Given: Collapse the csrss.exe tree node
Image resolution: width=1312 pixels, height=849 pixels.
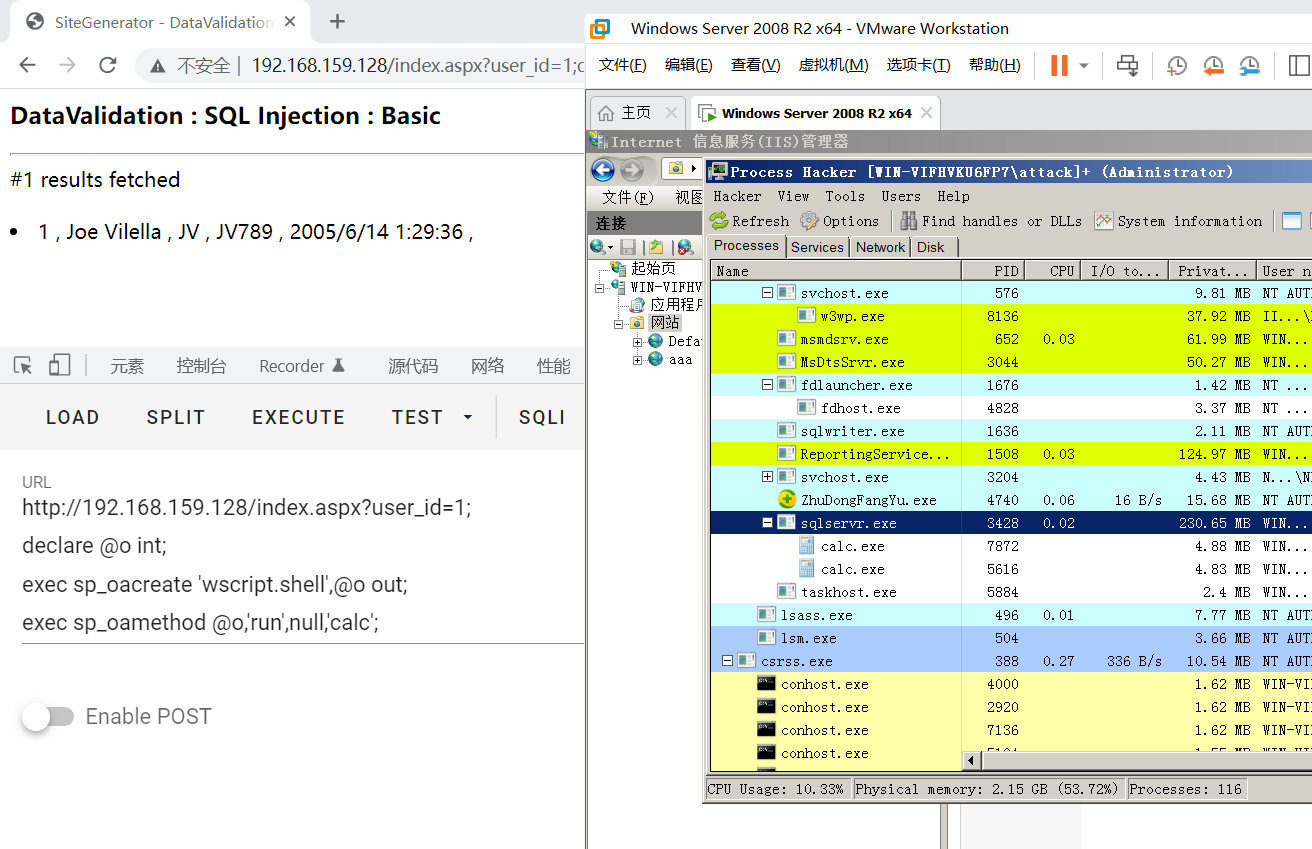Looking at the screenshot, I should pyautogui.click(x=728, y=661).
